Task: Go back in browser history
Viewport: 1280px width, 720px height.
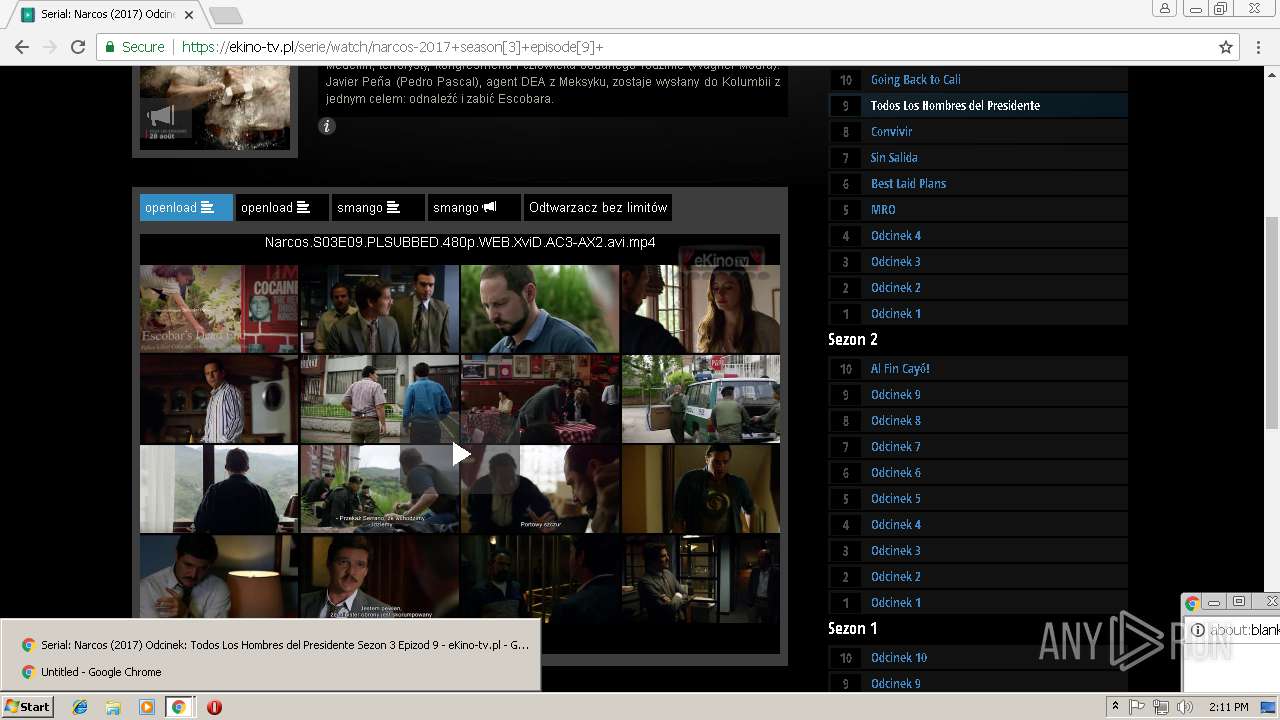Action: pos(22,47)
